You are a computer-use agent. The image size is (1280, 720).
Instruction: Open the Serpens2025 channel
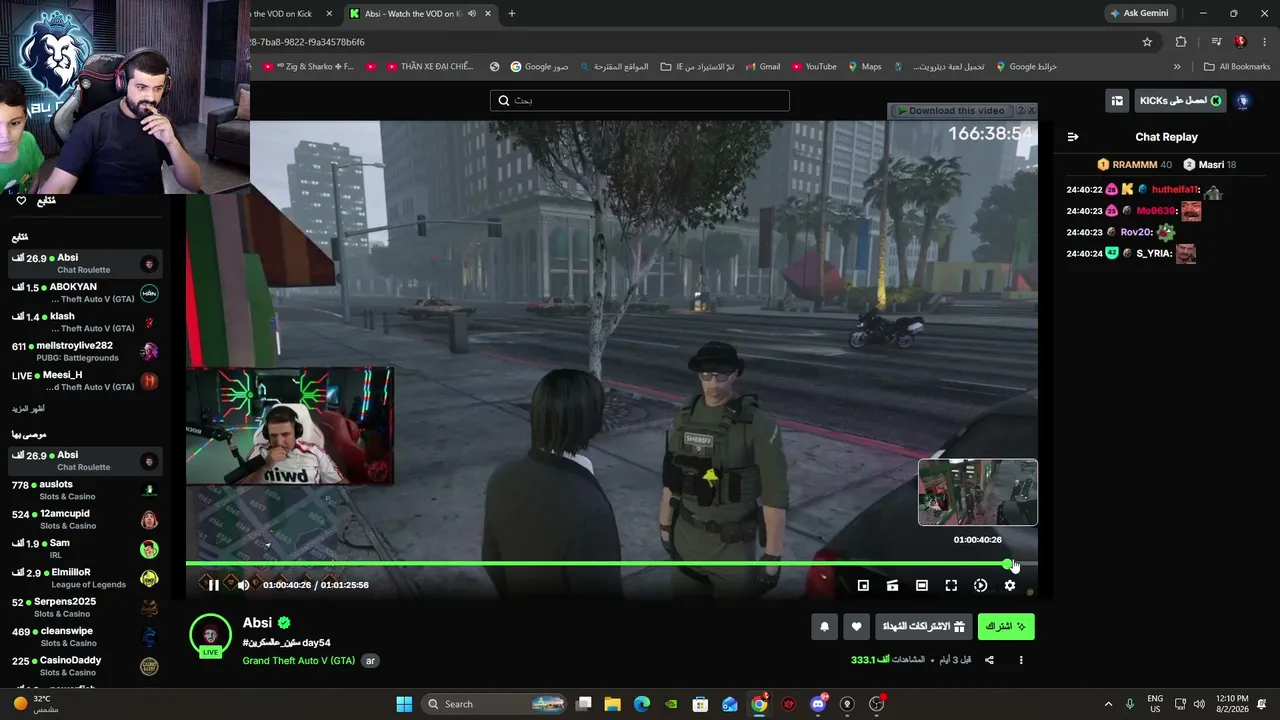pos(85,607)
